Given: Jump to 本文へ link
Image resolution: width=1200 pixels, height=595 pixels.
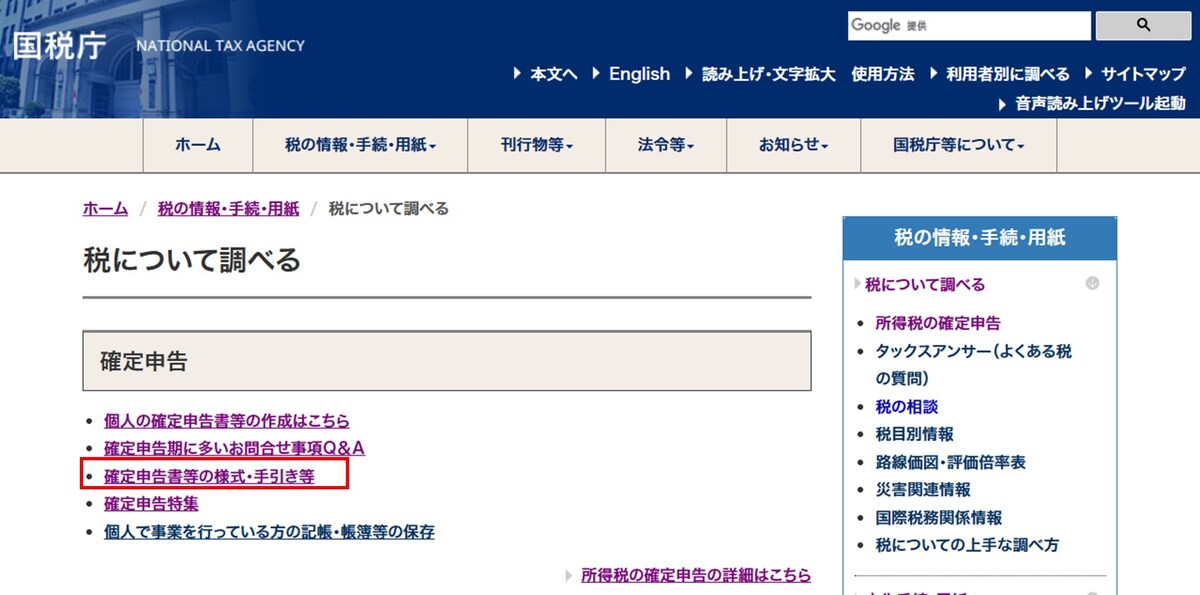Looking at the screenshot, I should coord(553,74).
